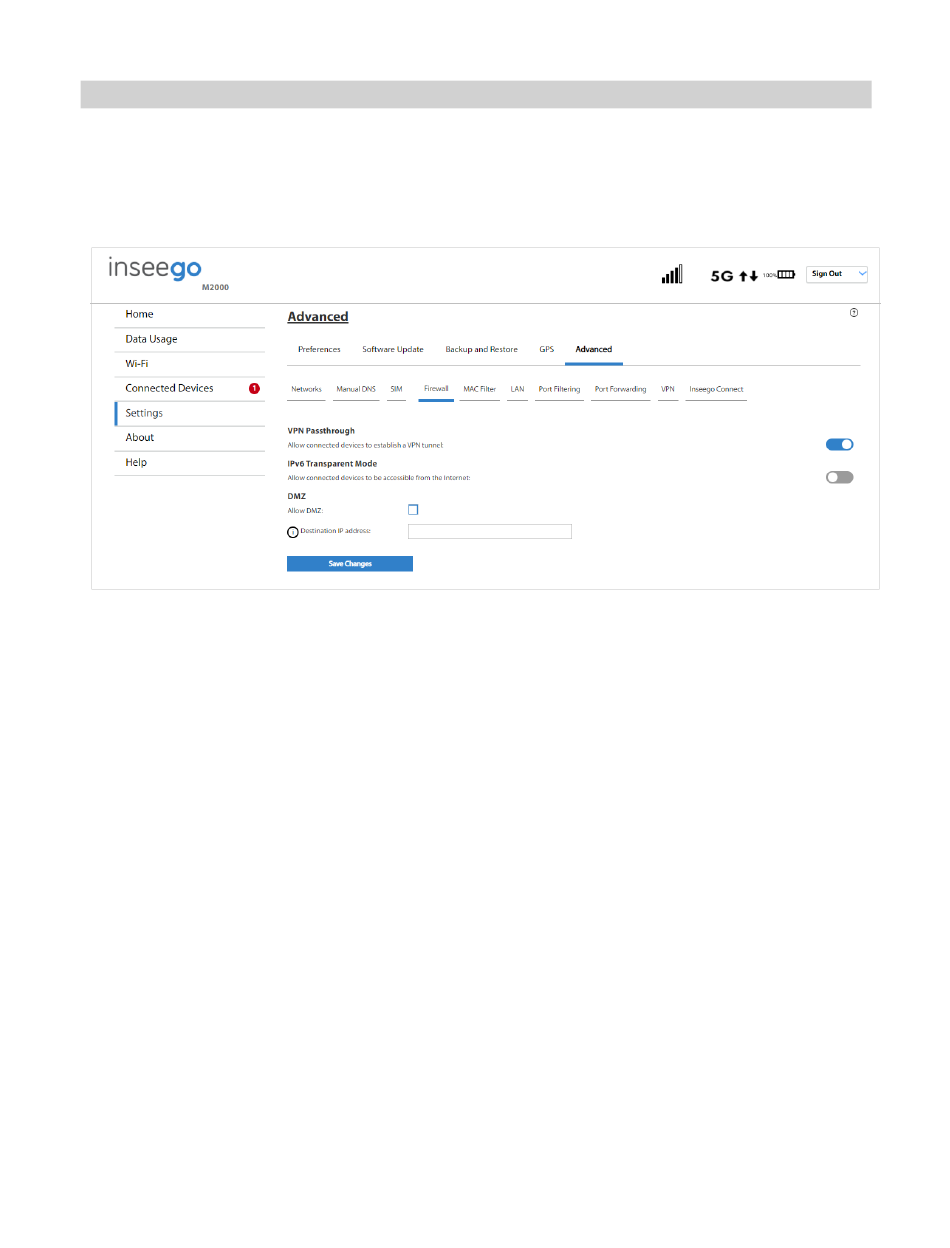Click the Inseego logo

(x=155, y=268)
